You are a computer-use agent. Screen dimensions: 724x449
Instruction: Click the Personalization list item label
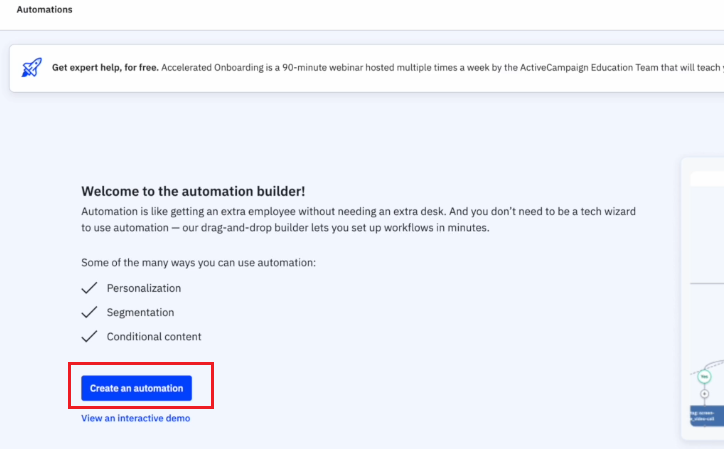144,288
